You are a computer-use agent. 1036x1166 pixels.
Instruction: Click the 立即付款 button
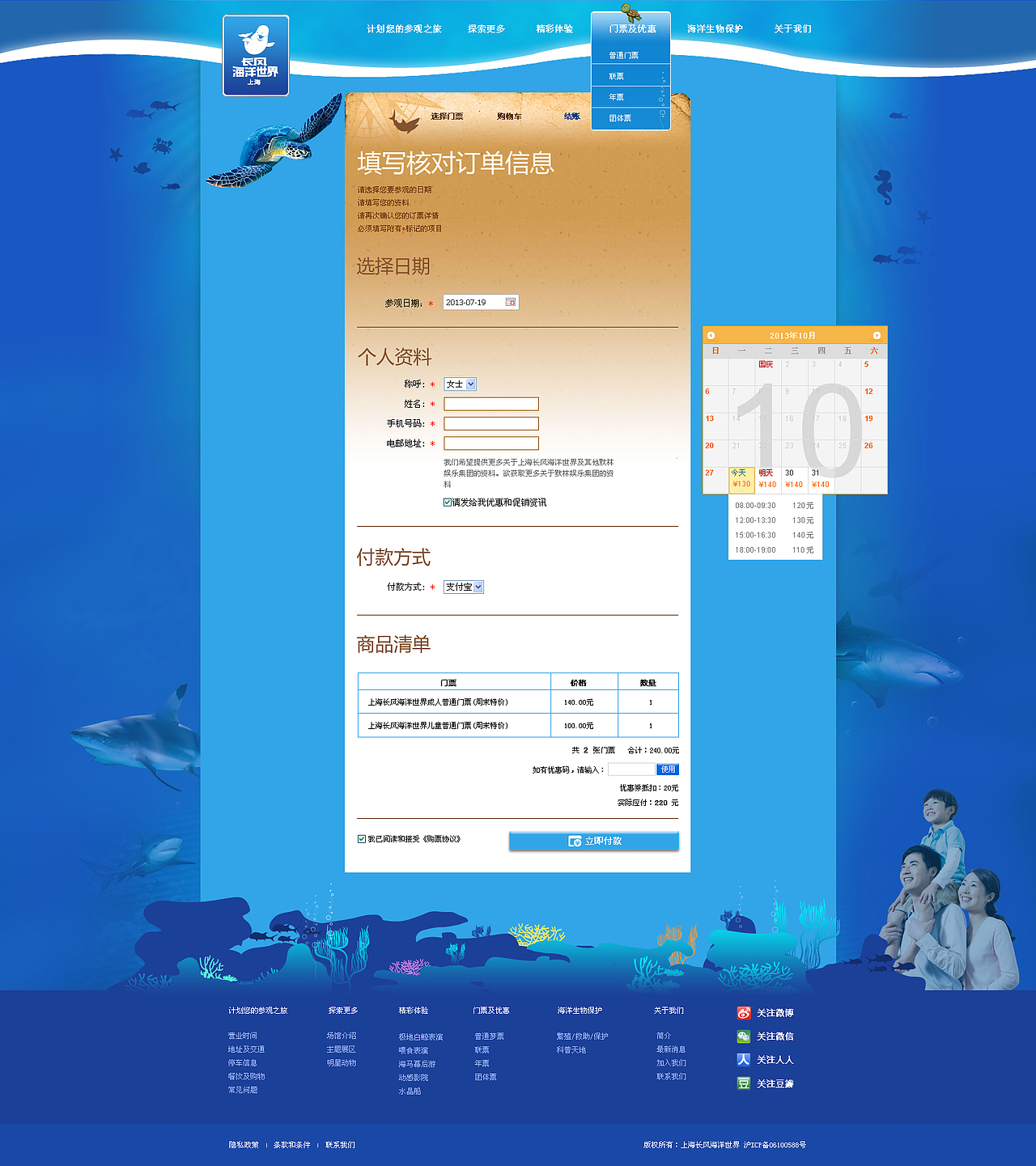[x=594, y=842]
